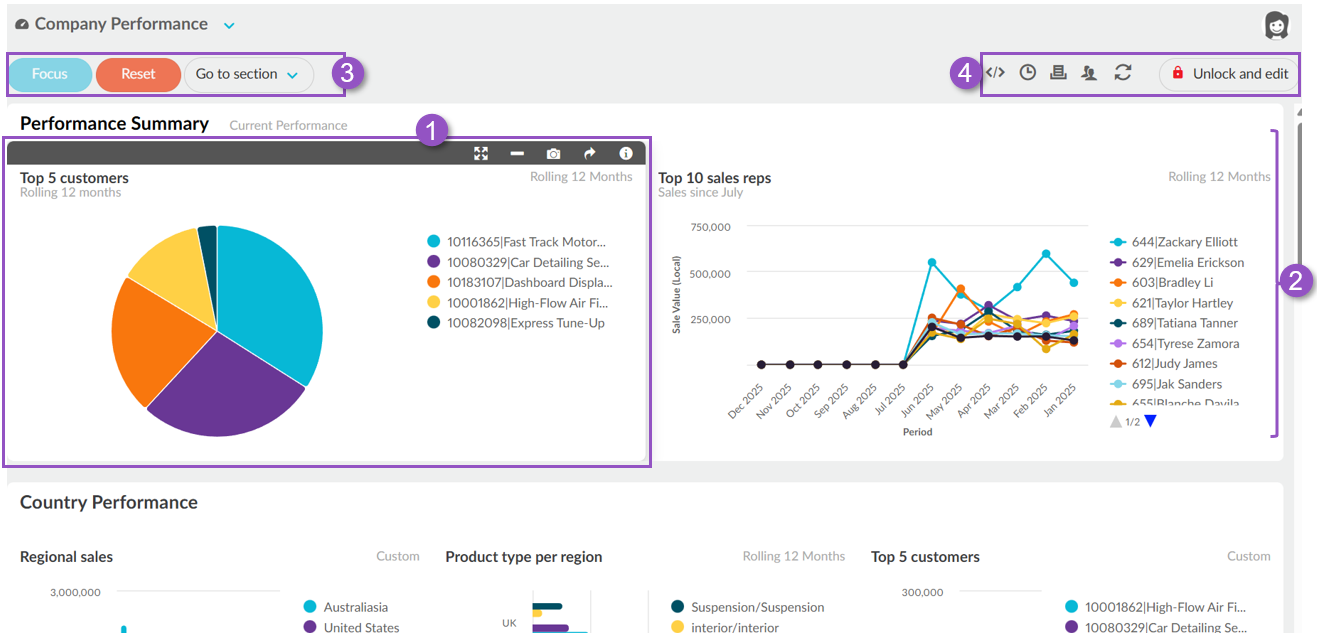The image size is (1317, 641).
Task: Expand the Top 5 customers chart fullscreen
Action: point(481,153)
